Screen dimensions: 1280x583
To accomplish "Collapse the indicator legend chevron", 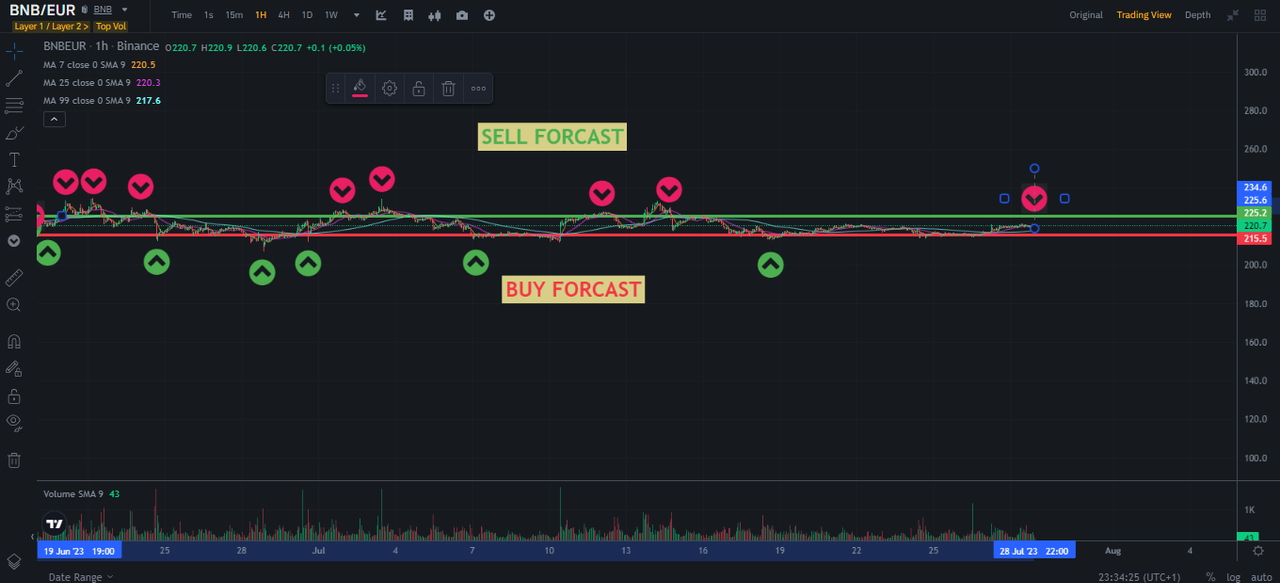I will click(x=54, y=119).
